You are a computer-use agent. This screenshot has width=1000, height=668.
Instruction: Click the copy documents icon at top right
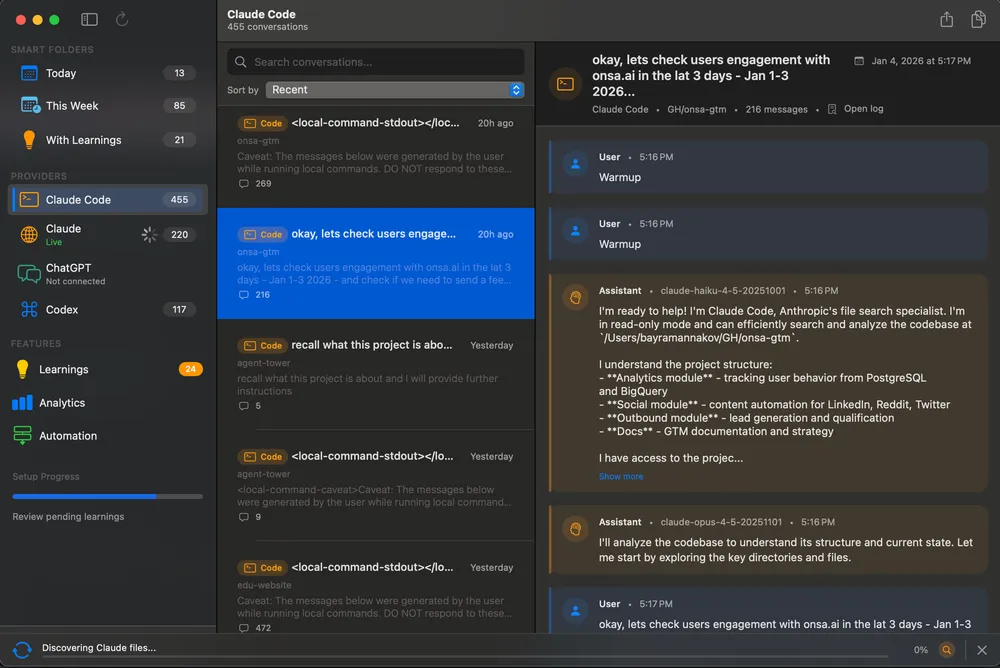978,19
